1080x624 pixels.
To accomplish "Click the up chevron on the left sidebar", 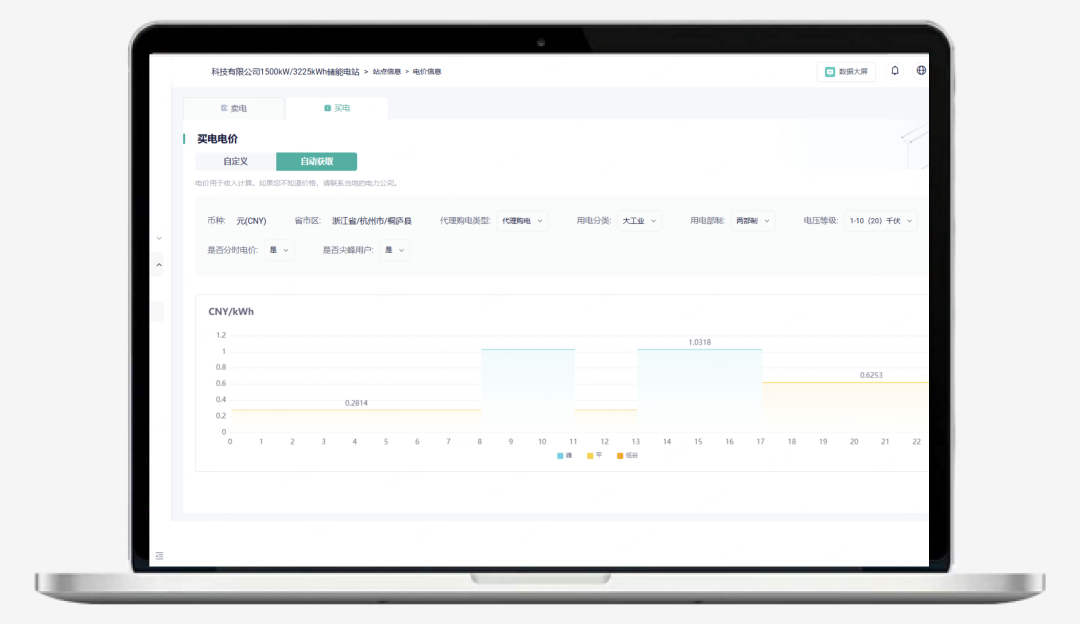I will 159,265.
